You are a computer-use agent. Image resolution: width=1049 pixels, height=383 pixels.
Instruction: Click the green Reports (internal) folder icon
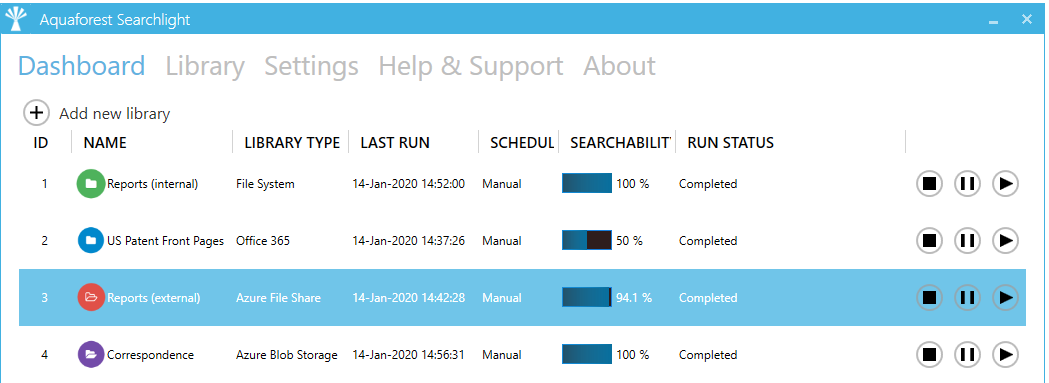pyautogui.click(x=91, y=183)
